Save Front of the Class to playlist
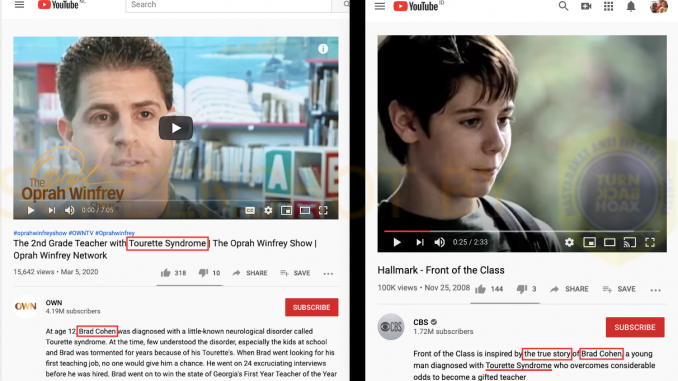Viewport: 678px width, 381px height. (619, 289)
